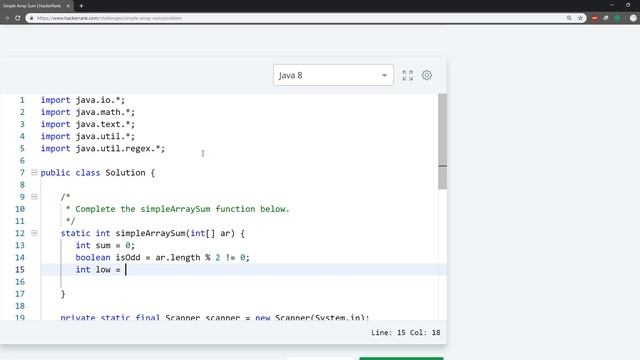The width and height of the screenshot is (640, 360).
Task: Click the Scanner declaration line 19
Action: tap(215, 318)
